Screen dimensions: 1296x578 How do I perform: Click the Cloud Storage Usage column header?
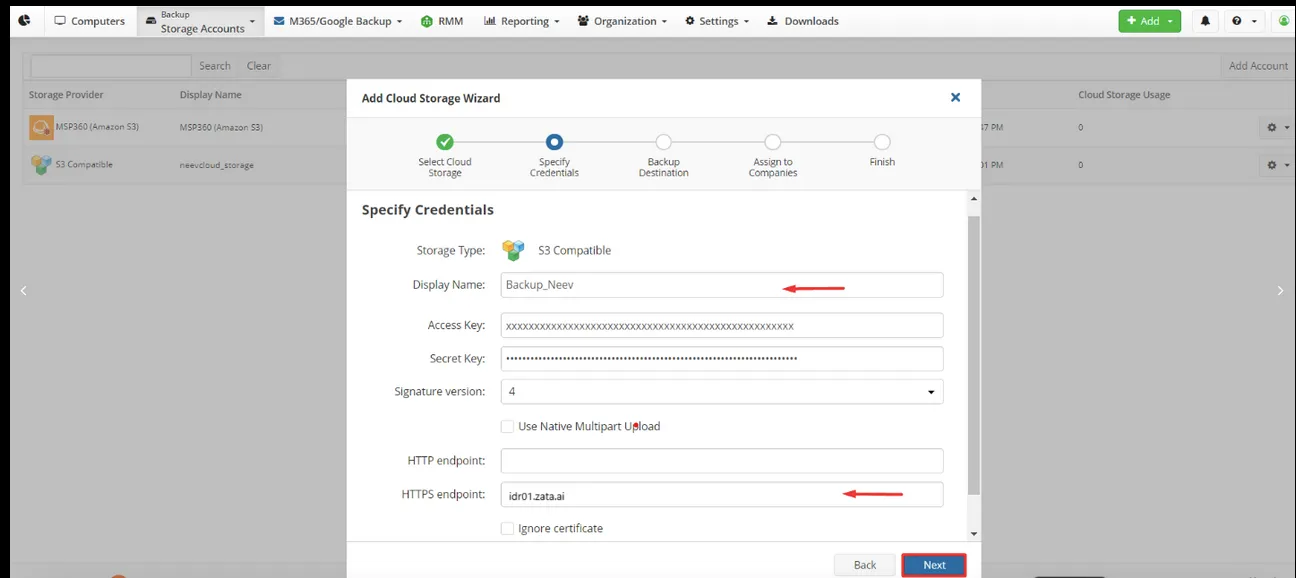coord(1124,95)
